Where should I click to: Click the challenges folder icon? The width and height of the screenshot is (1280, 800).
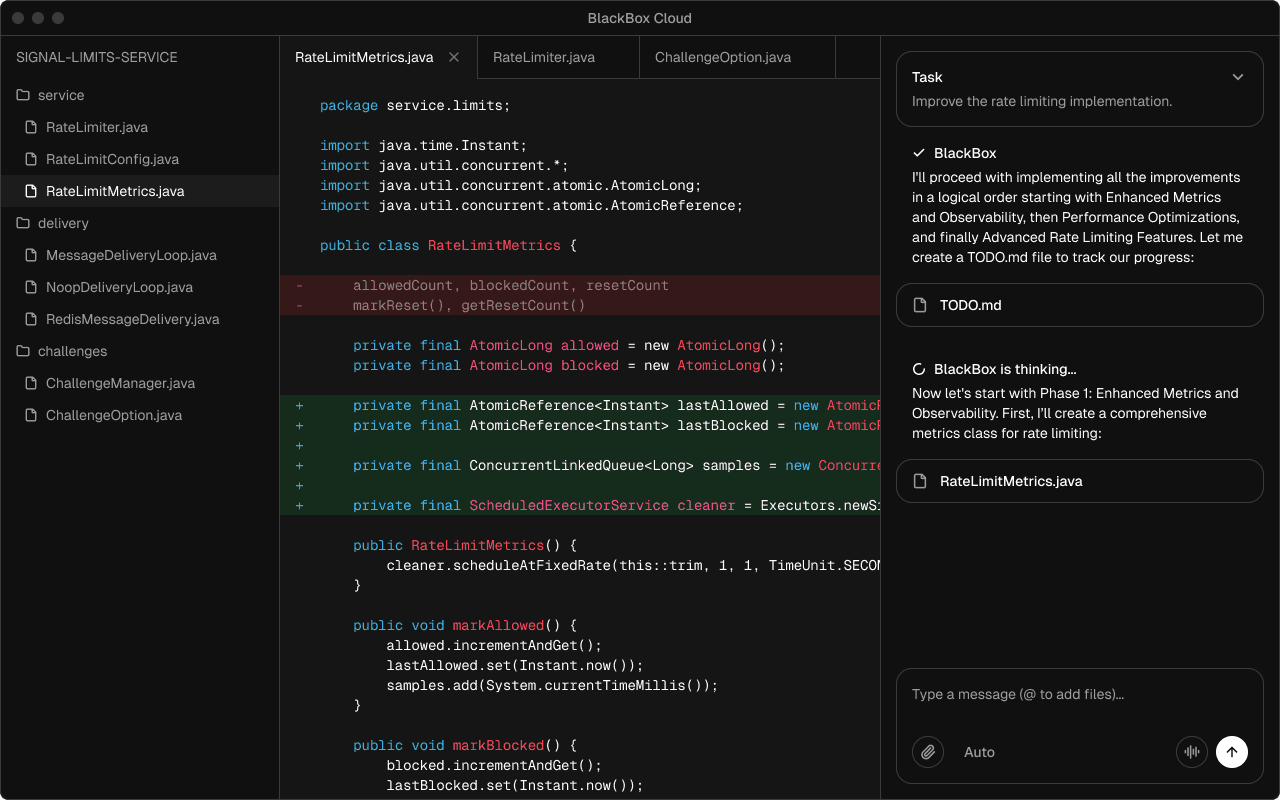coord(23,351)
